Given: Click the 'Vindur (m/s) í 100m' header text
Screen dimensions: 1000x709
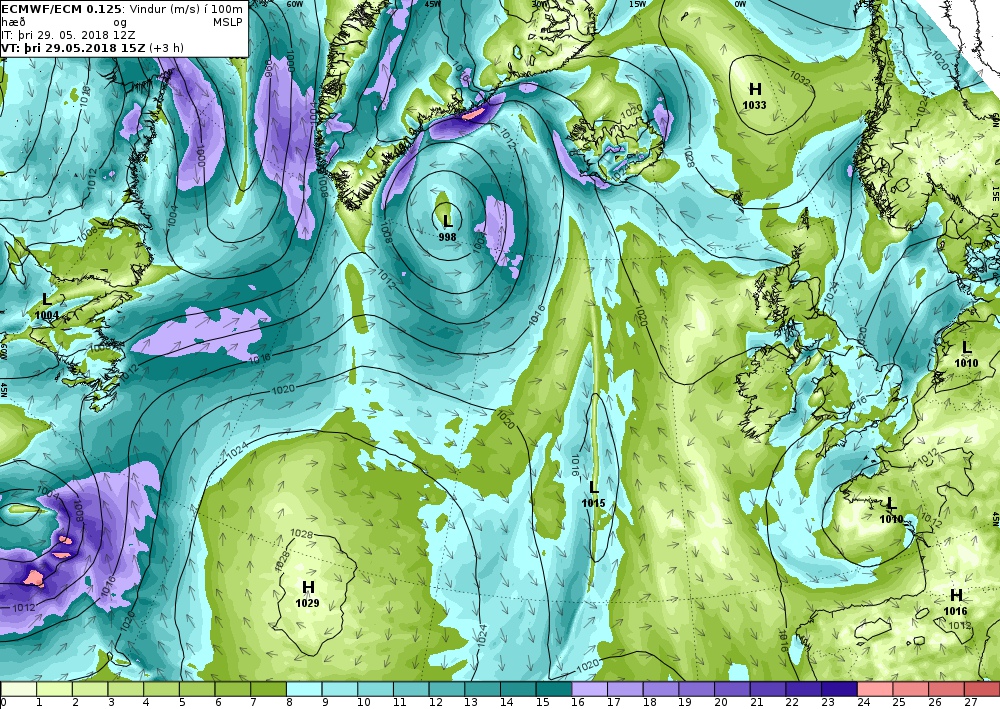Looking at the screenshot, I should [x=184, y=9].
